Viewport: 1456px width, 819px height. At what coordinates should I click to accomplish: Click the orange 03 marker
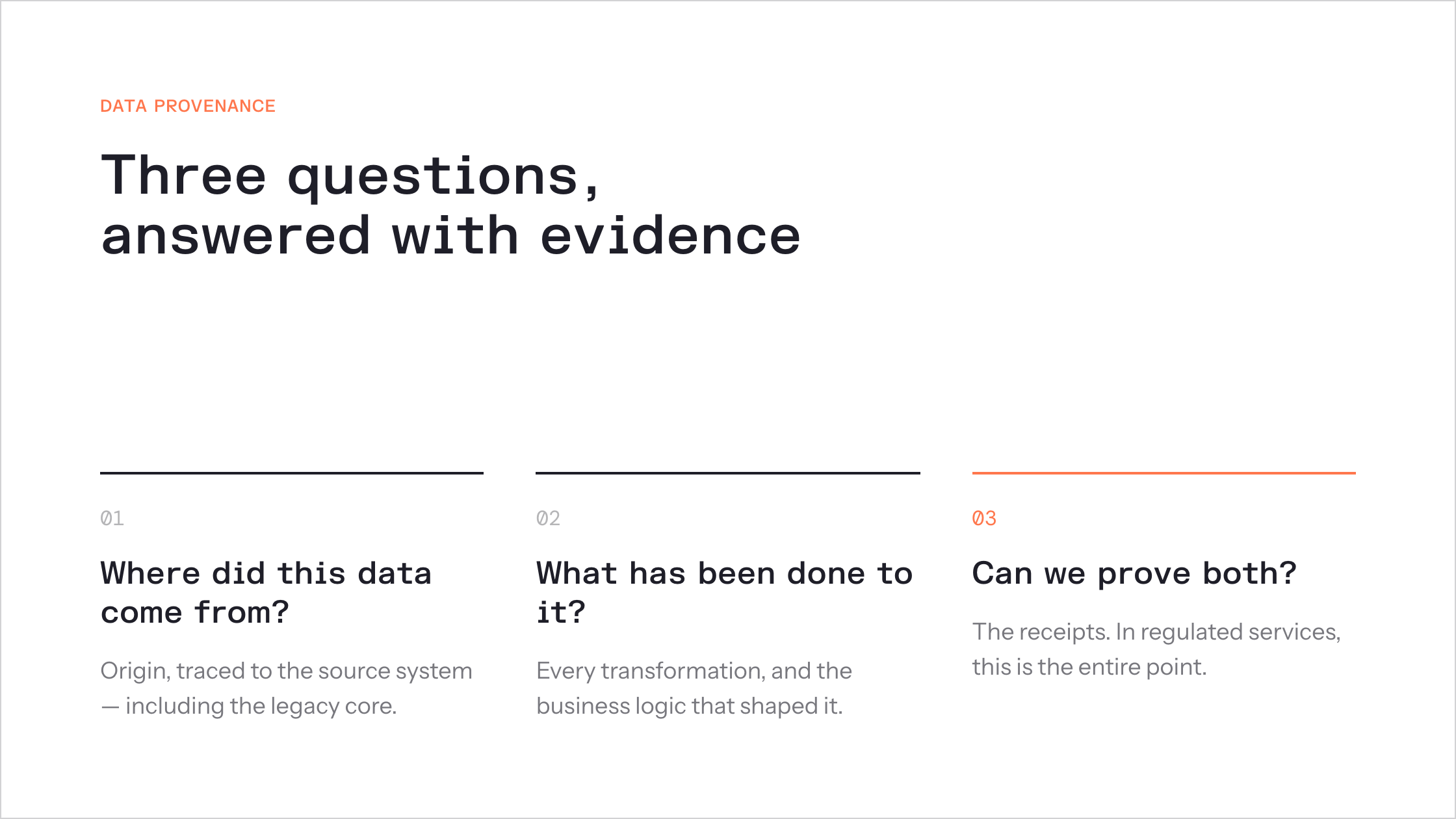click(984, 518)
